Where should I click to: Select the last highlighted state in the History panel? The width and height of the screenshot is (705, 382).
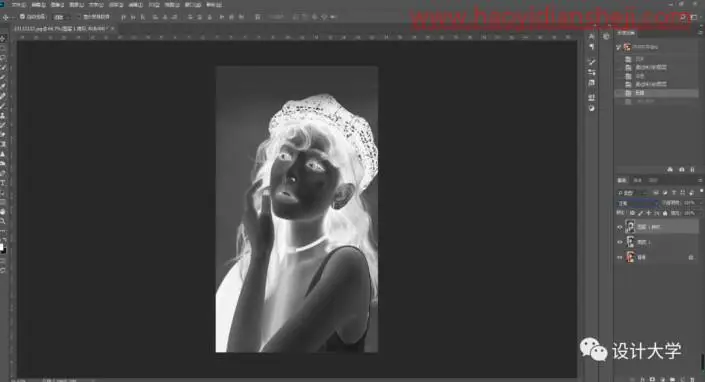pyautogui.click(x=656, y=93)
